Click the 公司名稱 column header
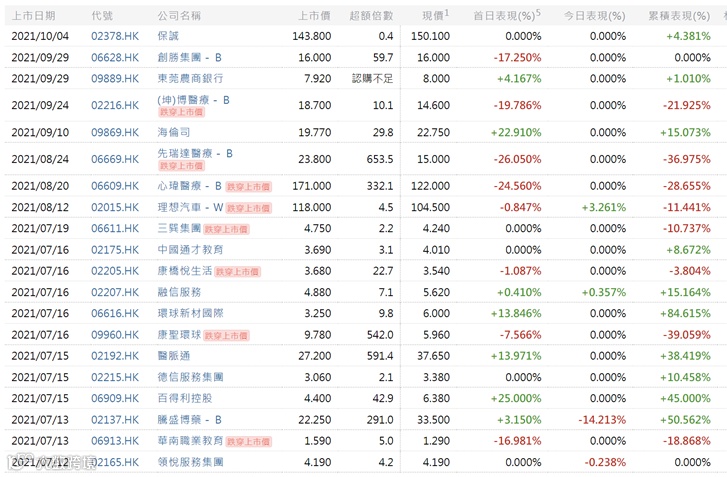This screenshot has width=727, height=477. click(x=179, y=16)
